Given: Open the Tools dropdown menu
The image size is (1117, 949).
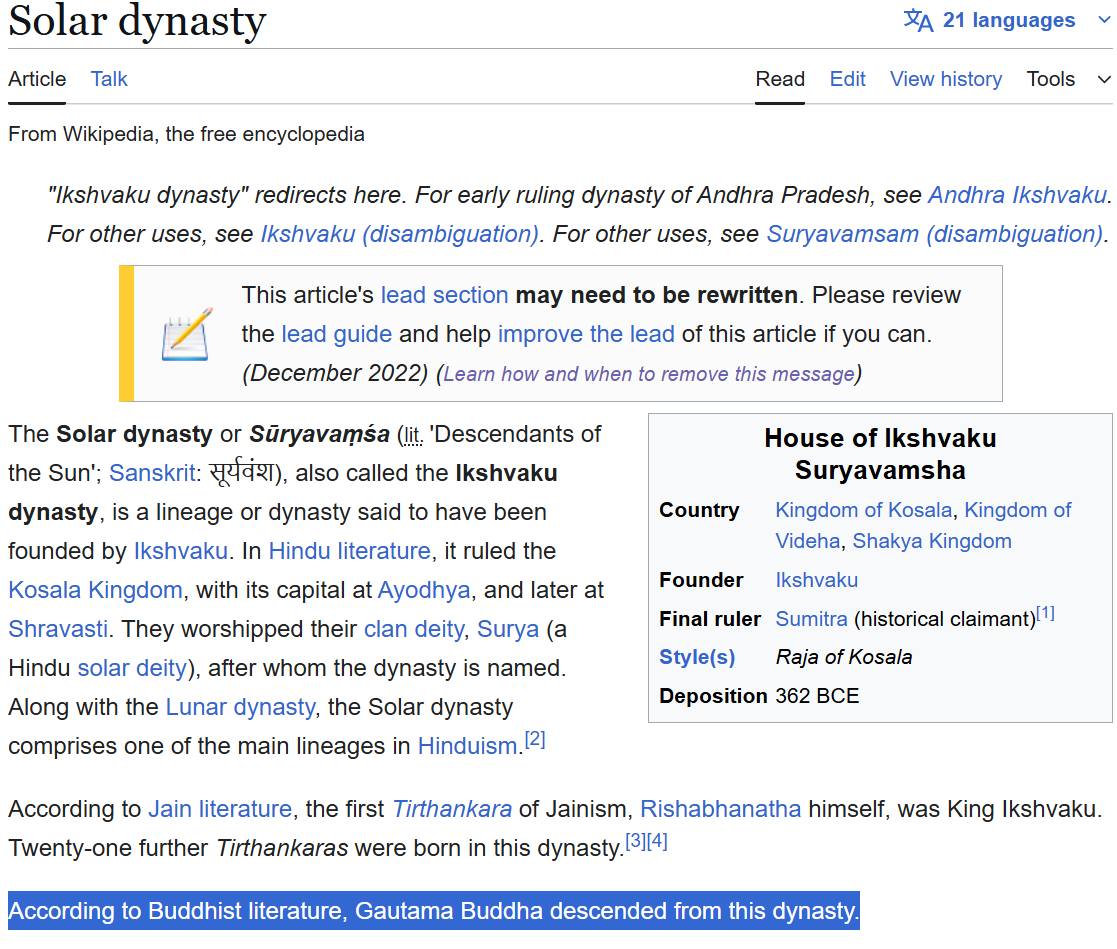Looking at the screenshot, I should point(1067,79).
